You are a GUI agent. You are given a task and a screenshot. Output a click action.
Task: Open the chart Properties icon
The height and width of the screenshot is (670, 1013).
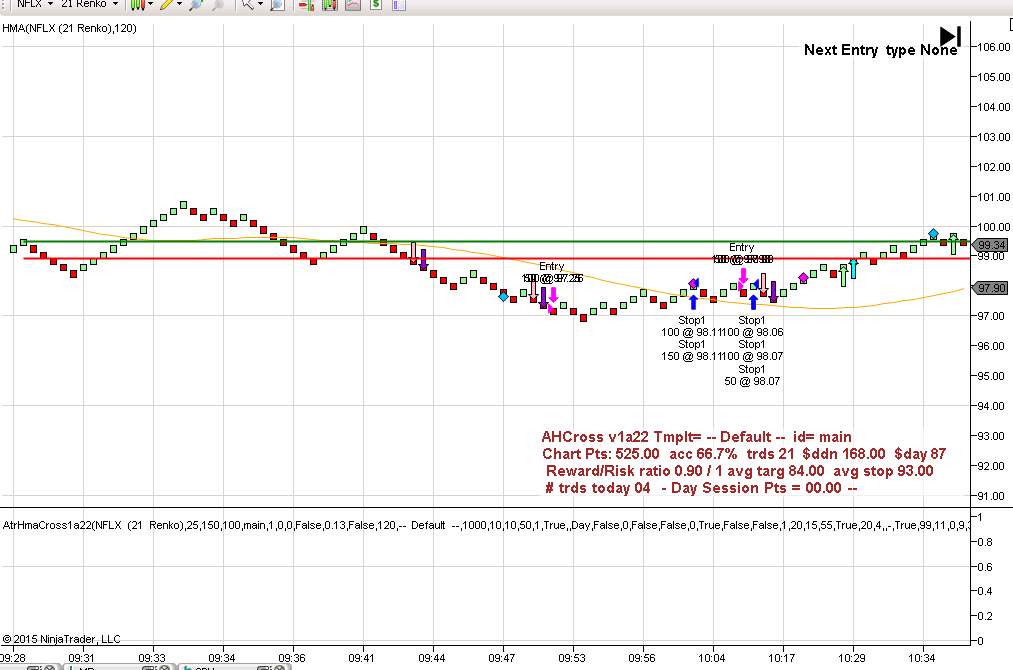[x=399, y=5]
